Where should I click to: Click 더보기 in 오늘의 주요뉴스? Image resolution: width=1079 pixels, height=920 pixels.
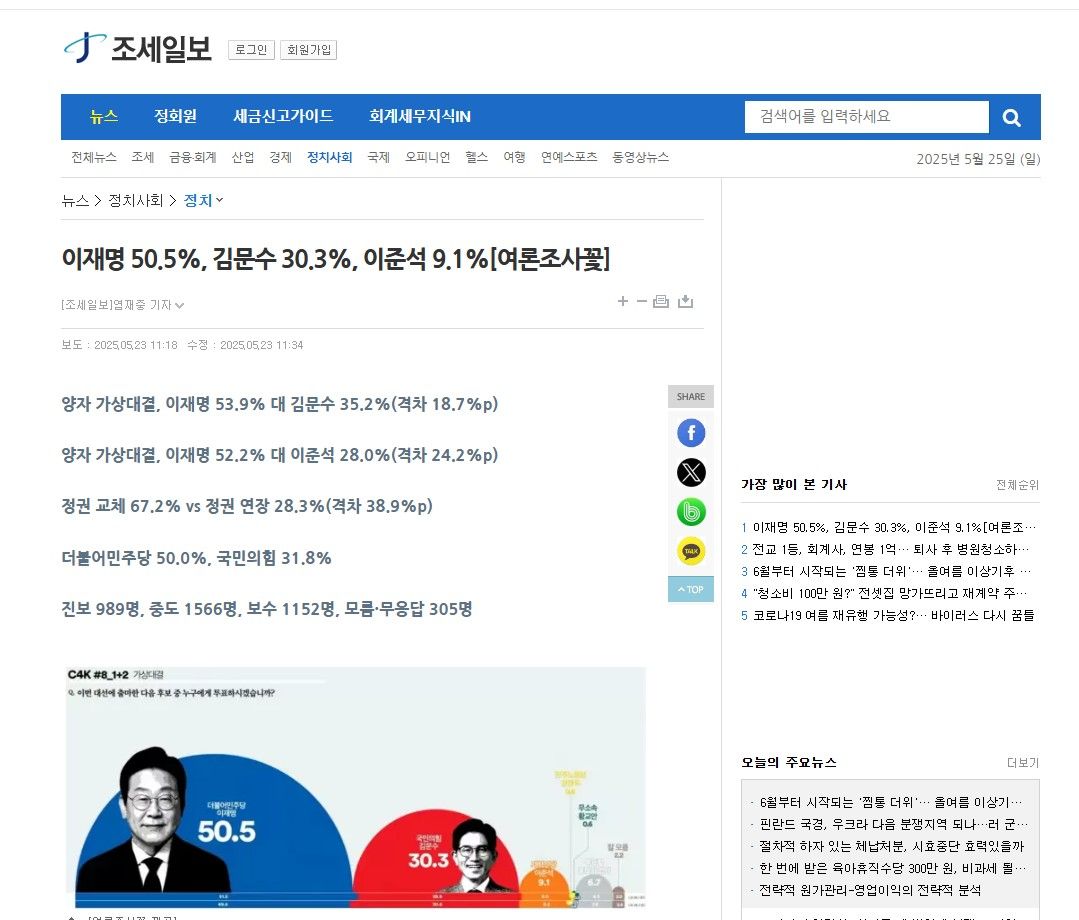tap(1023, 762)
